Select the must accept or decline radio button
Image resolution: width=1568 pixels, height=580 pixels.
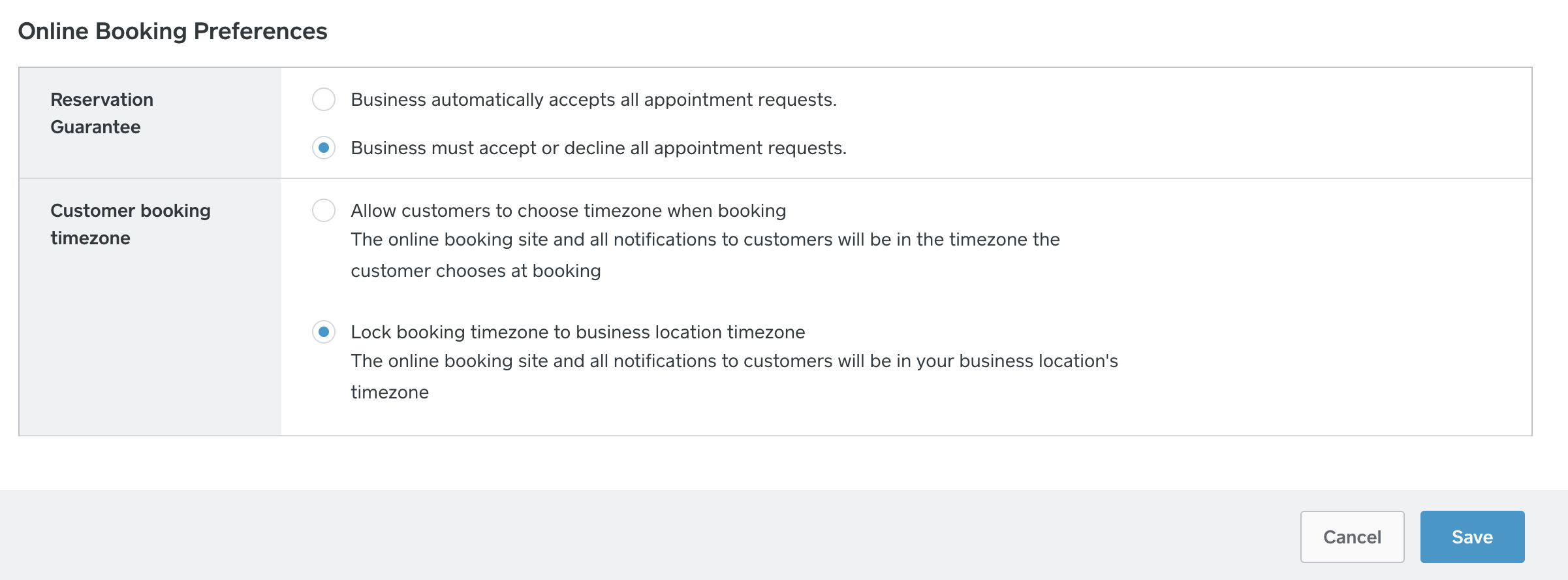click(324, 148)
